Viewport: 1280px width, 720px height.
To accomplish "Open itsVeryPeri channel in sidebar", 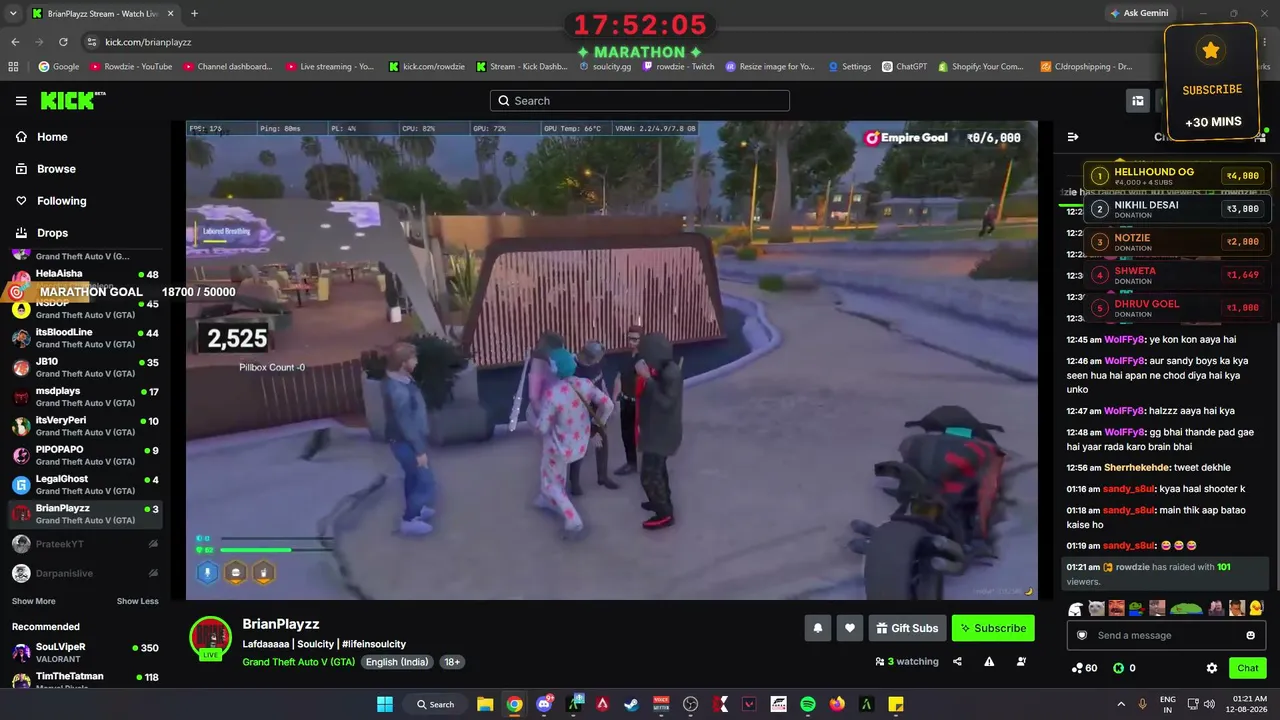I will [x=85, y=426].
